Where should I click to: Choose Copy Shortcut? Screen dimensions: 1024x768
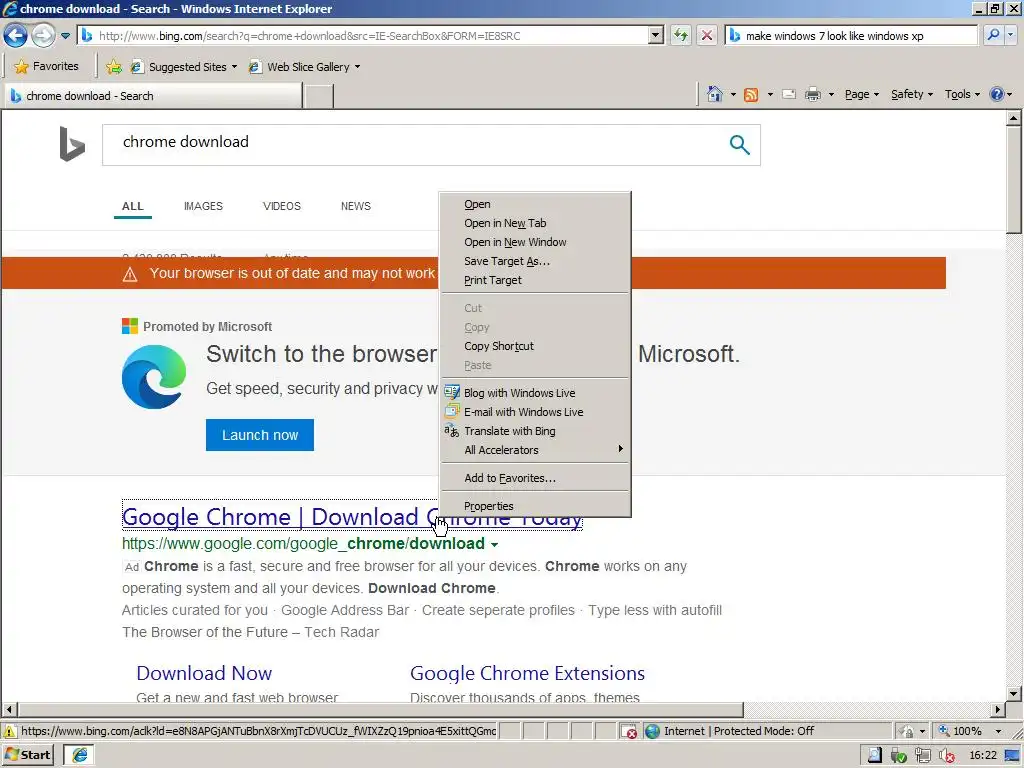535,346
